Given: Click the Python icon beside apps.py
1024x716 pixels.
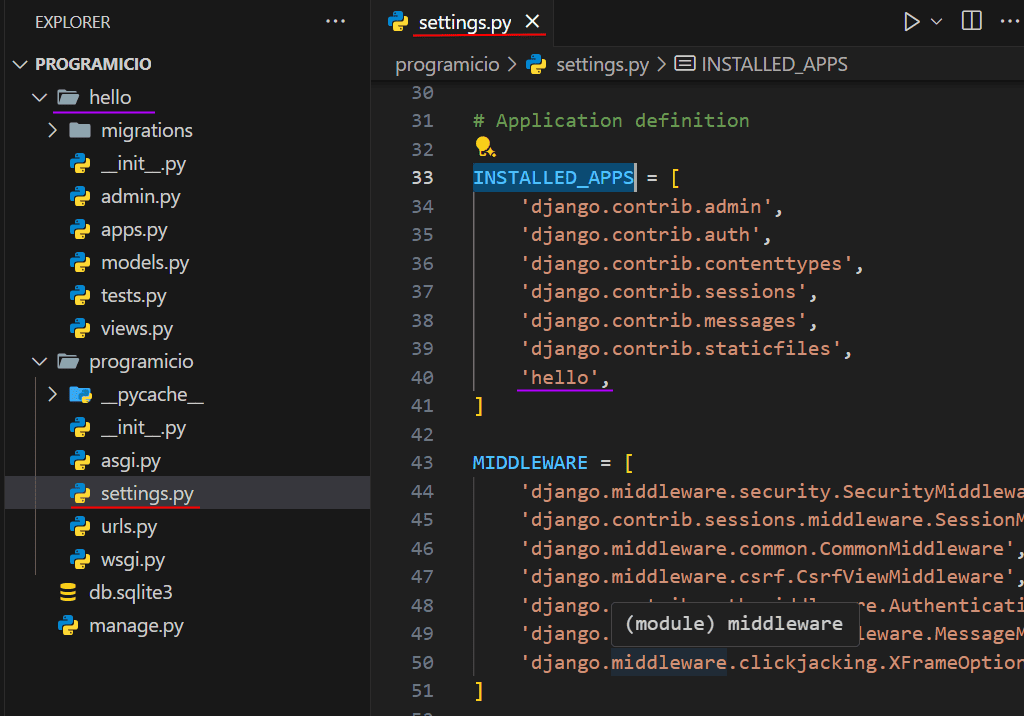Looking at the screenshot, I should coord(80,229).
